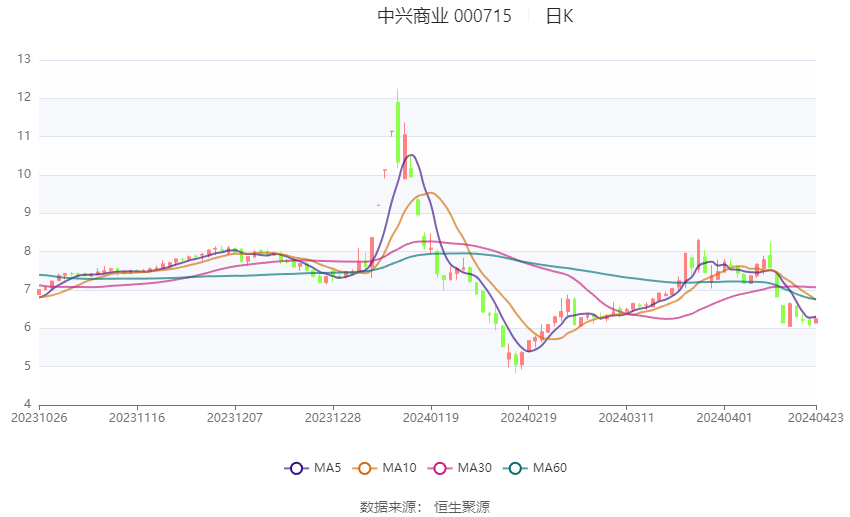
Task: Click y-axis value label 9
Action: 28,212
